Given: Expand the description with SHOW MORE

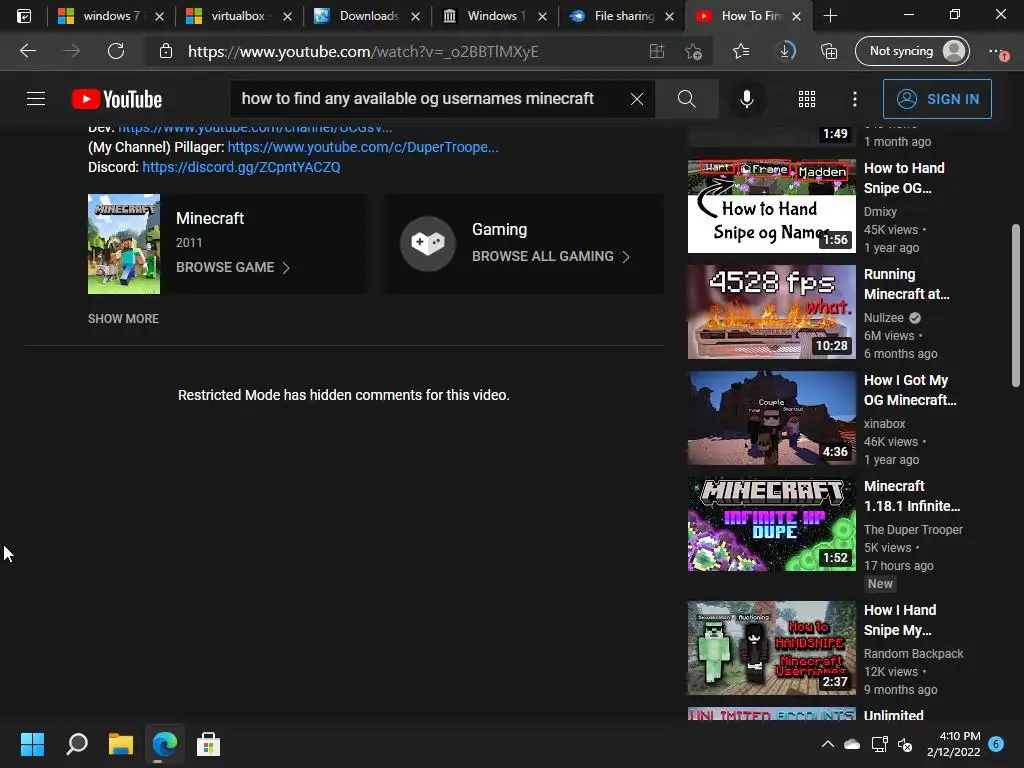Looking at the screenshot, I should (123, 319).
